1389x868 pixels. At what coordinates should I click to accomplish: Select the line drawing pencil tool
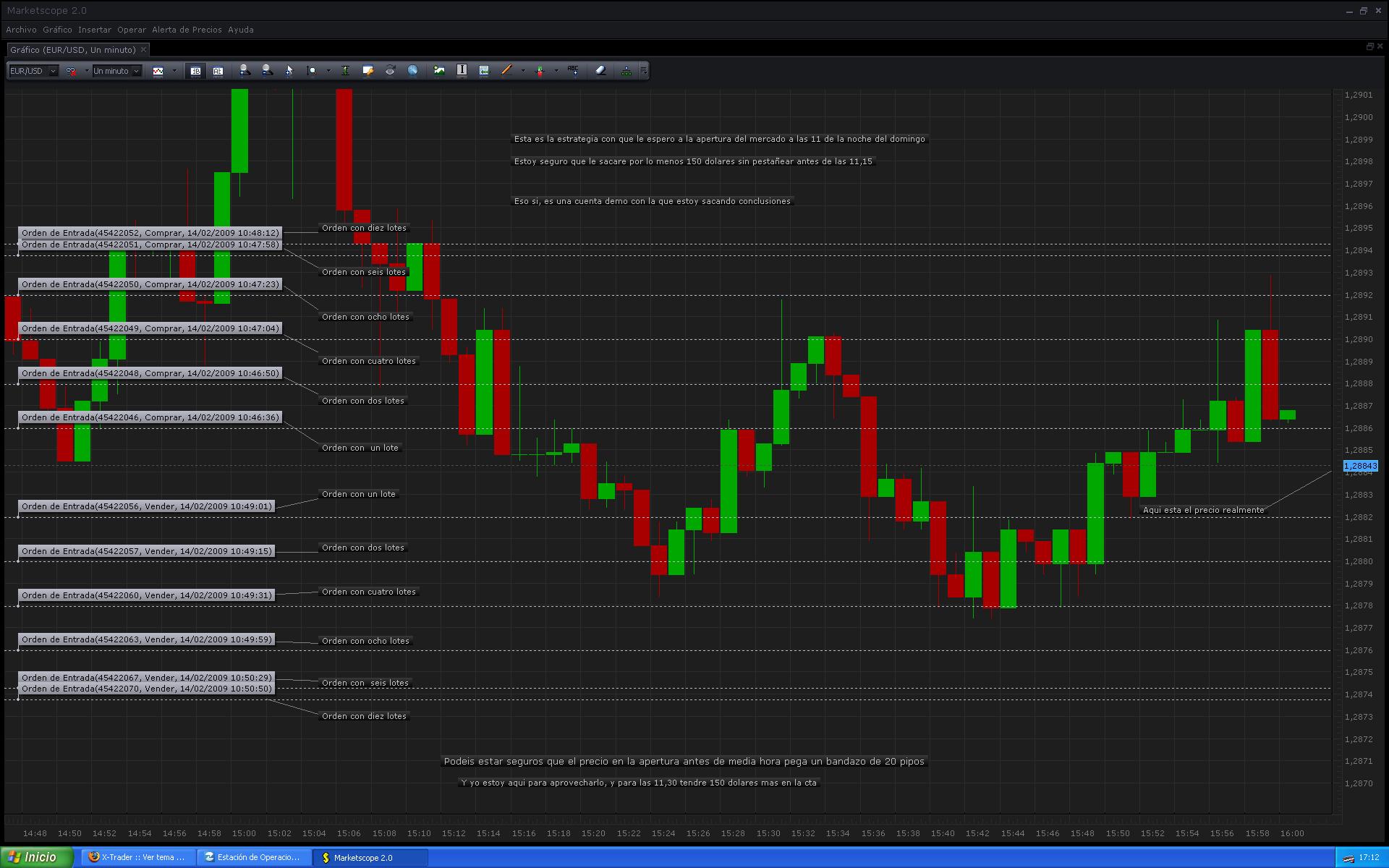point(506,70)
